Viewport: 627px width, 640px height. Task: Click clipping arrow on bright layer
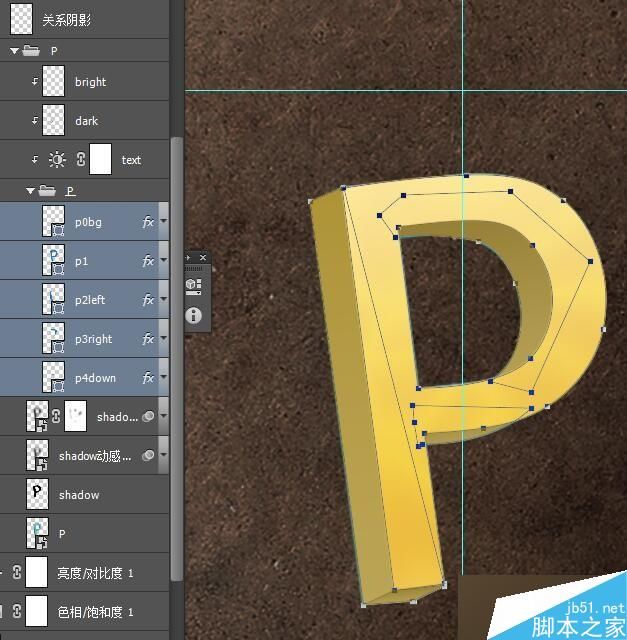tap(35, 81)
